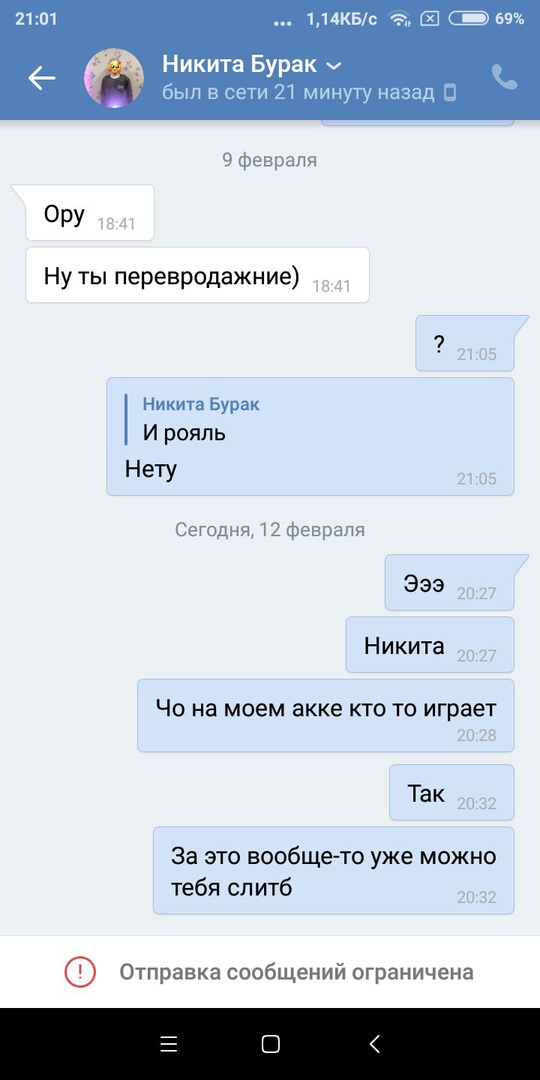Select the 'Ору' message bubble
This screenshot has width=540, height=1080.
coord(90,214)
